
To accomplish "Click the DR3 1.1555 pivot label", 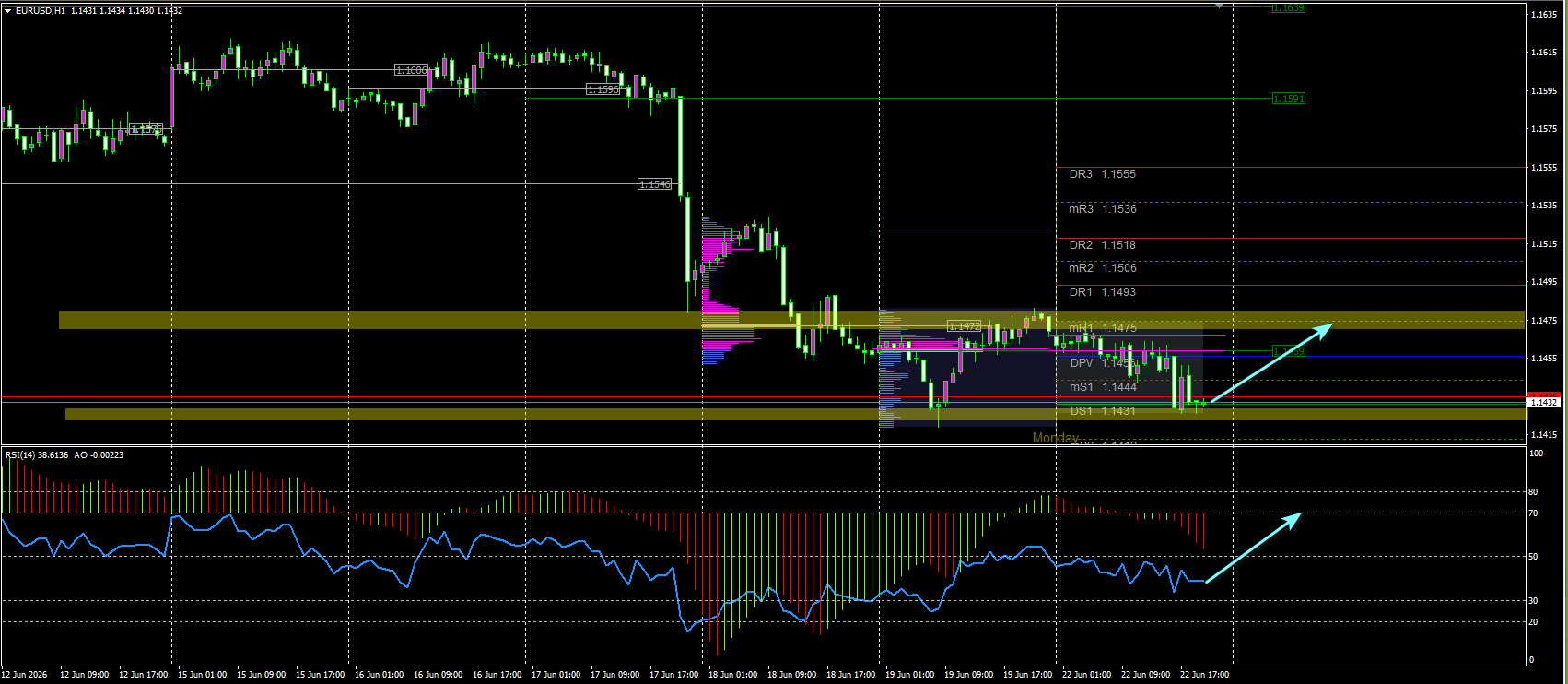I will [1103, 174].
